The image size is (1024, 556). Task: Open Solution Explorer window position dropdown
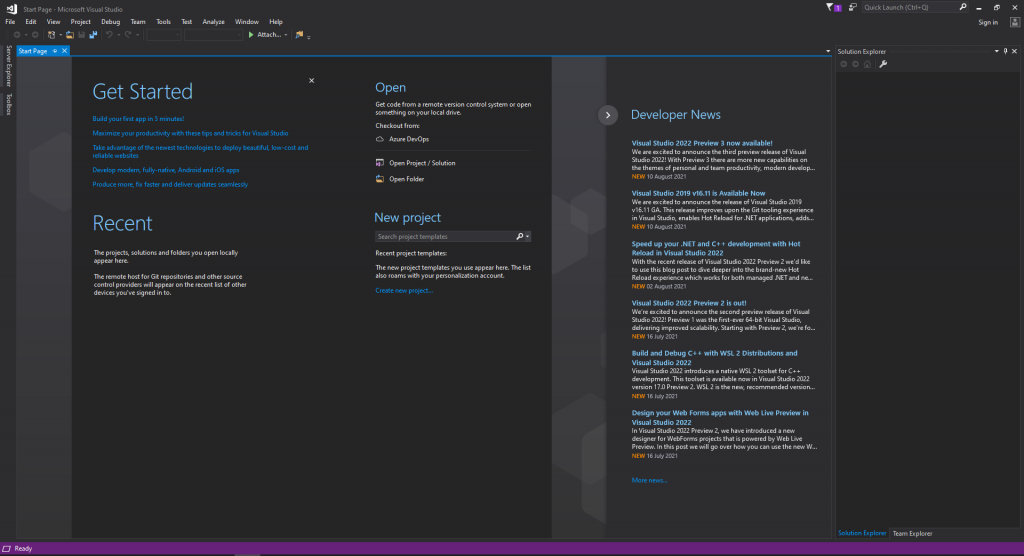point(997,51)
